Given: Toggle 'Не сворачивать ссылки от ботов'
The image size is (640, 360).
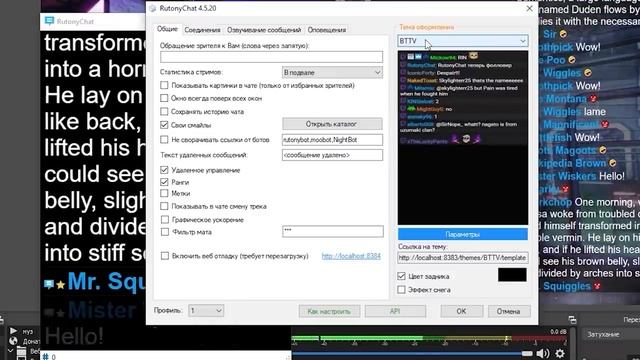Looking at the screenshot, I should point(164,140).
